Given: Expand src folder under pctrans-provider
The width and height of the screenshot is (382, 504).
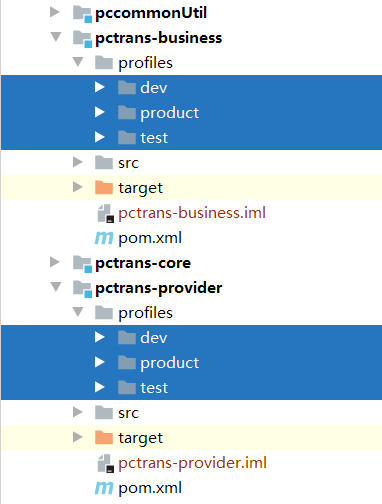Looking at the screenshot, I should tap(78, 412).
